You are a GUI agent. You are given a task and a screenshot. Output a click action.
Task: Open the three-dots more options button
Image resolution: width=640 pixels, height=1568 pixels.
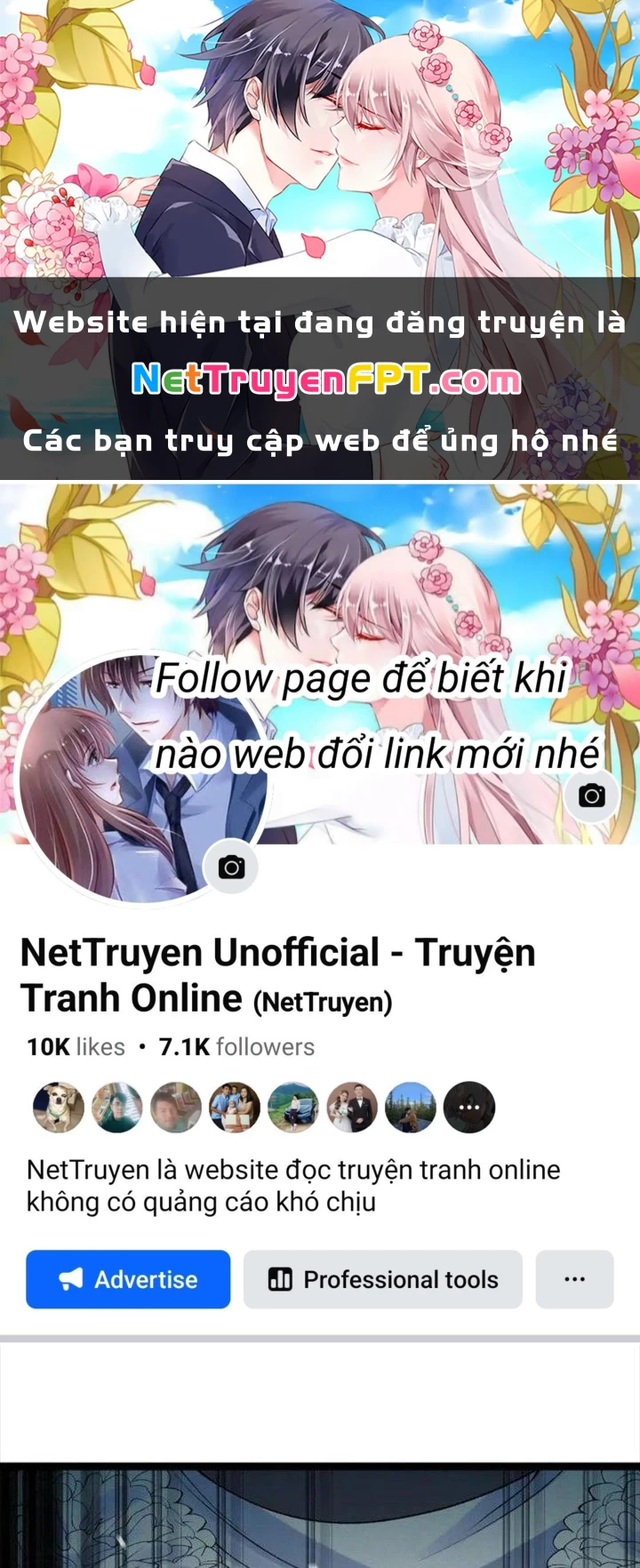click(574, 1279)
